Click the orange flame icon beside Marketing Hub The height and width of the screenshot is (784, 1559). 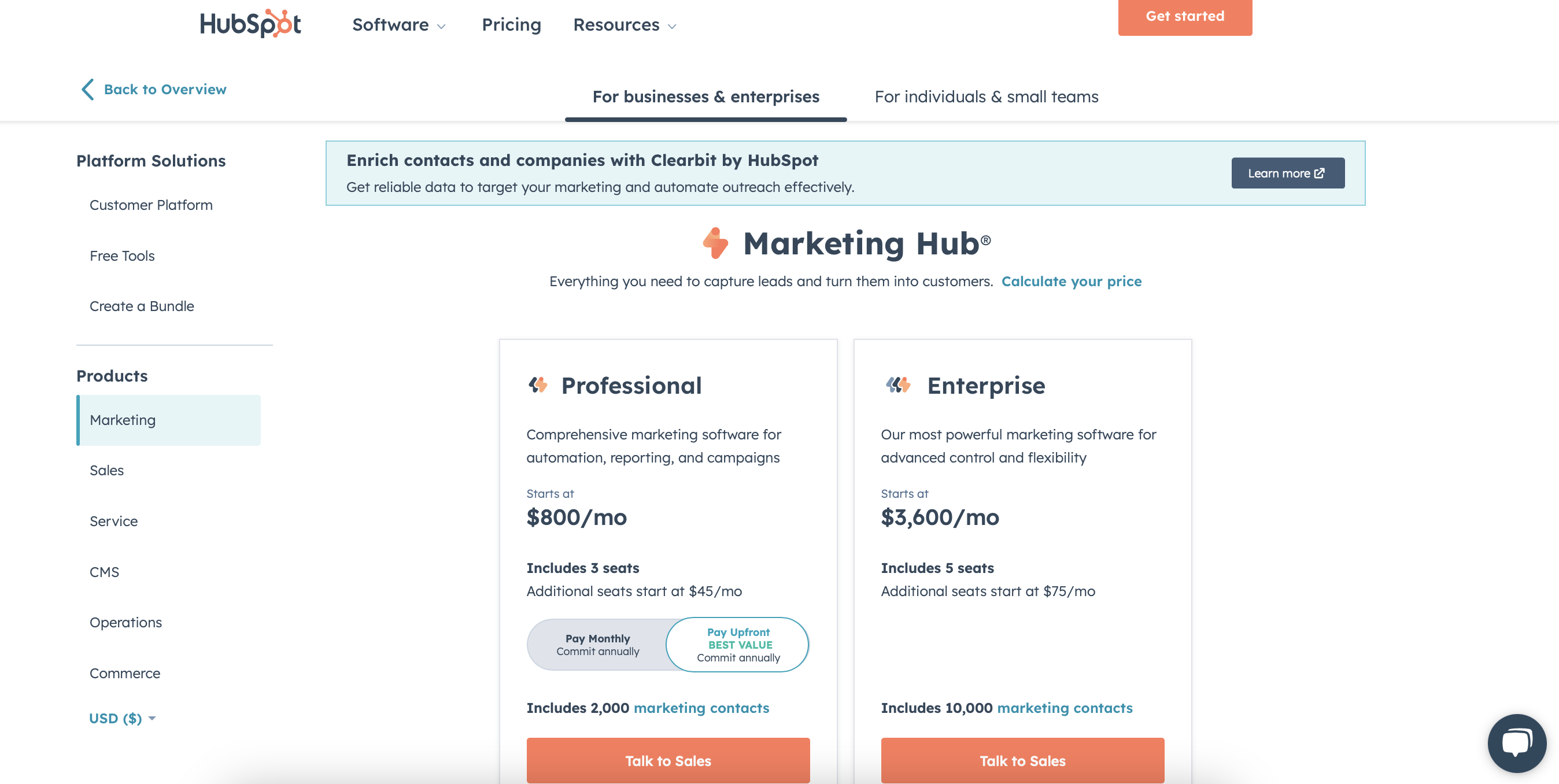coord(715,243)
